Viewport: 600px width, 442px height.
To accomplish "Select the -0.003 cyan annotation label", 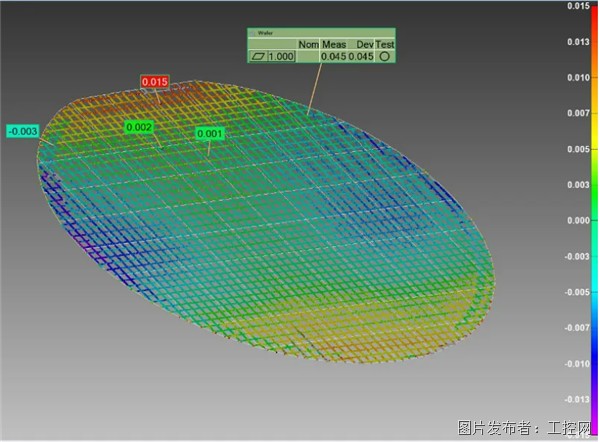I will tap(23, 131).
